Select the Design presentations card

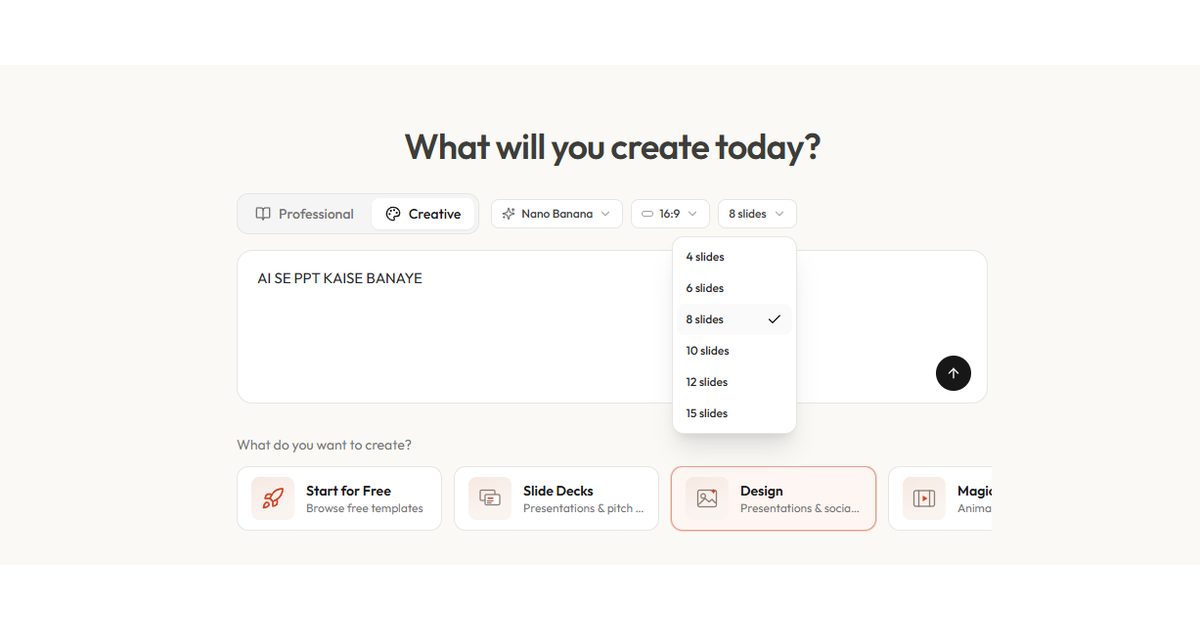[x=773, y=498]
